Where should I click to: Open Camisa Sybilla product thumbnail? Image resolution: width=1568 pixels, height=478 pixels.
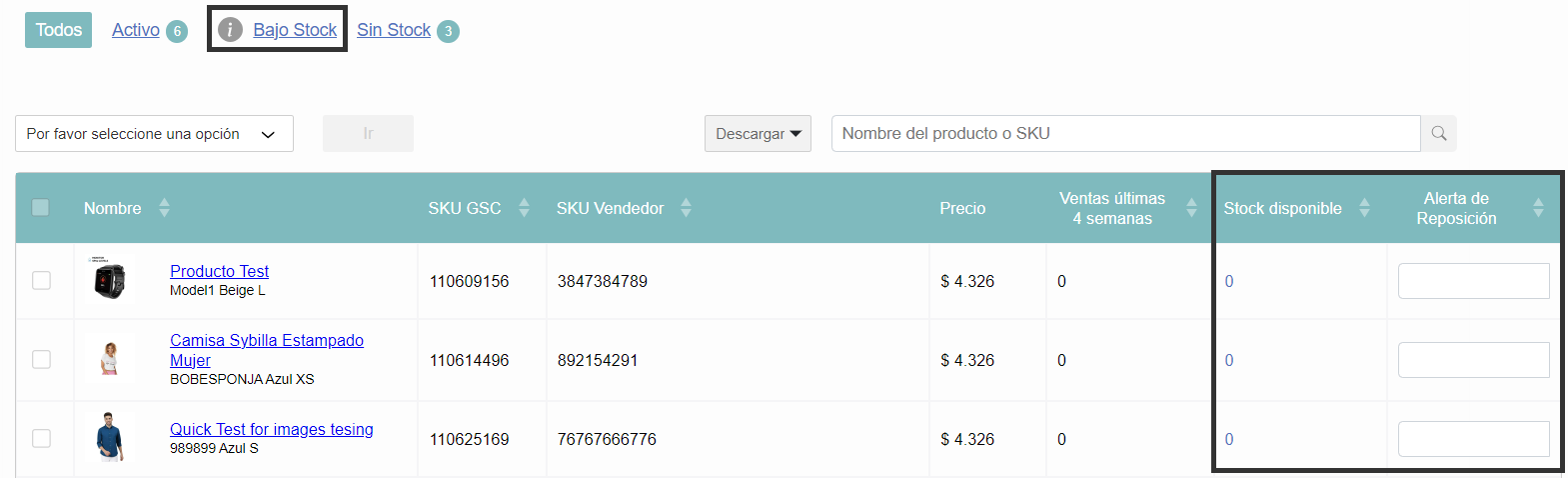tap(110, 359)
